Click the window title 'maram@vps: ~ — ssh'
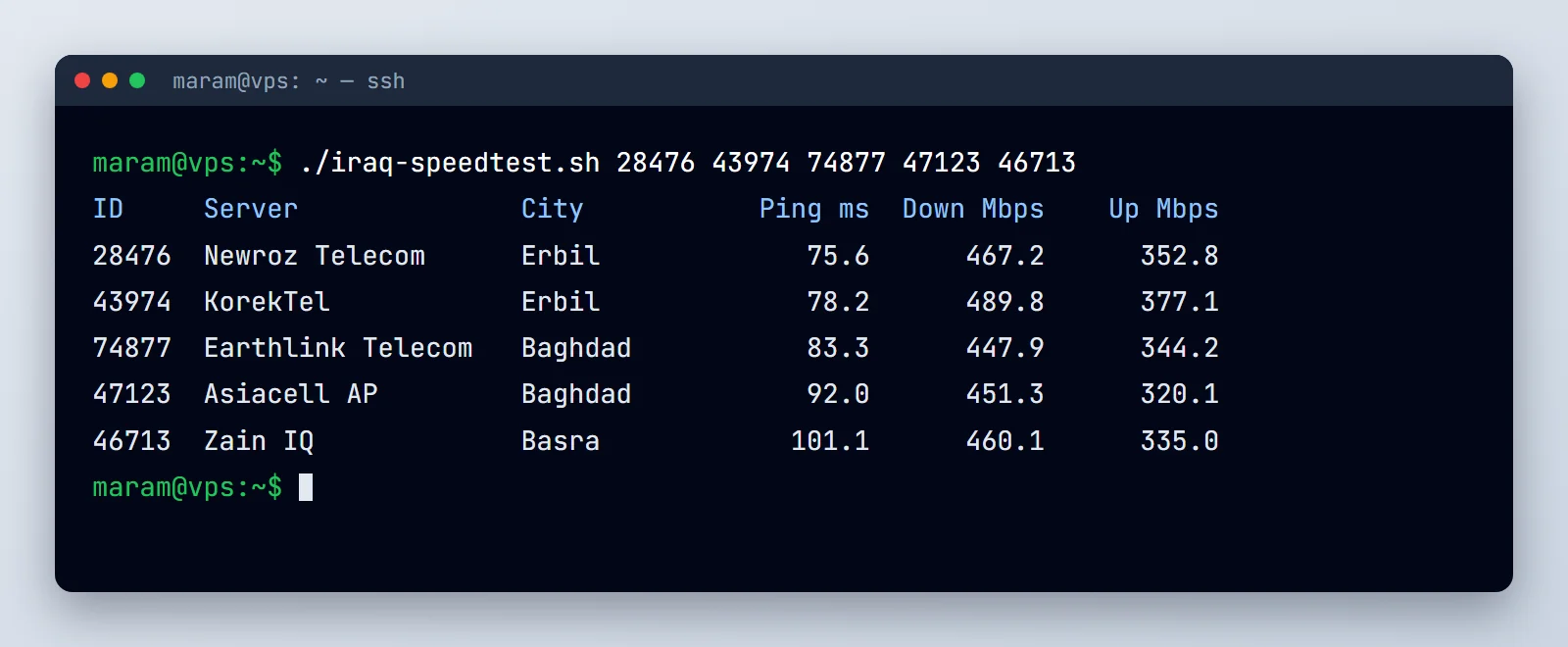Image resolution: width=1568 pixels, height=647 pixels. [288, 81]
